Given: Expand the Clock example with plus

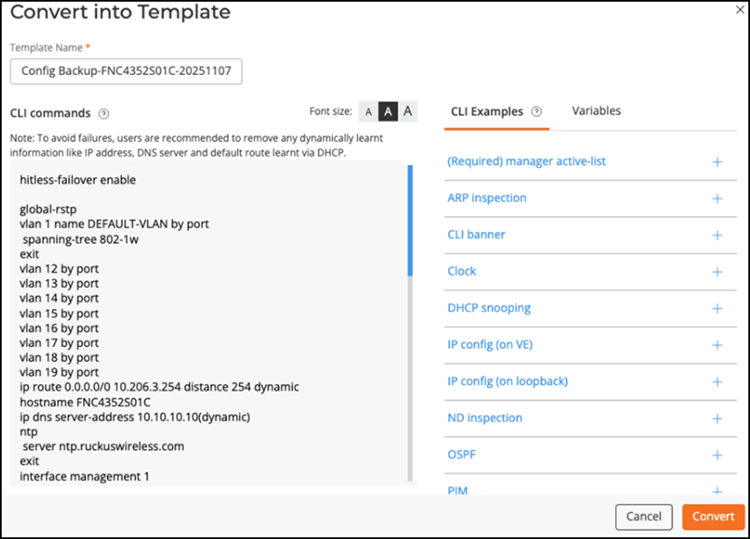Looking at the screenshot, I should [x=716, y=271].
